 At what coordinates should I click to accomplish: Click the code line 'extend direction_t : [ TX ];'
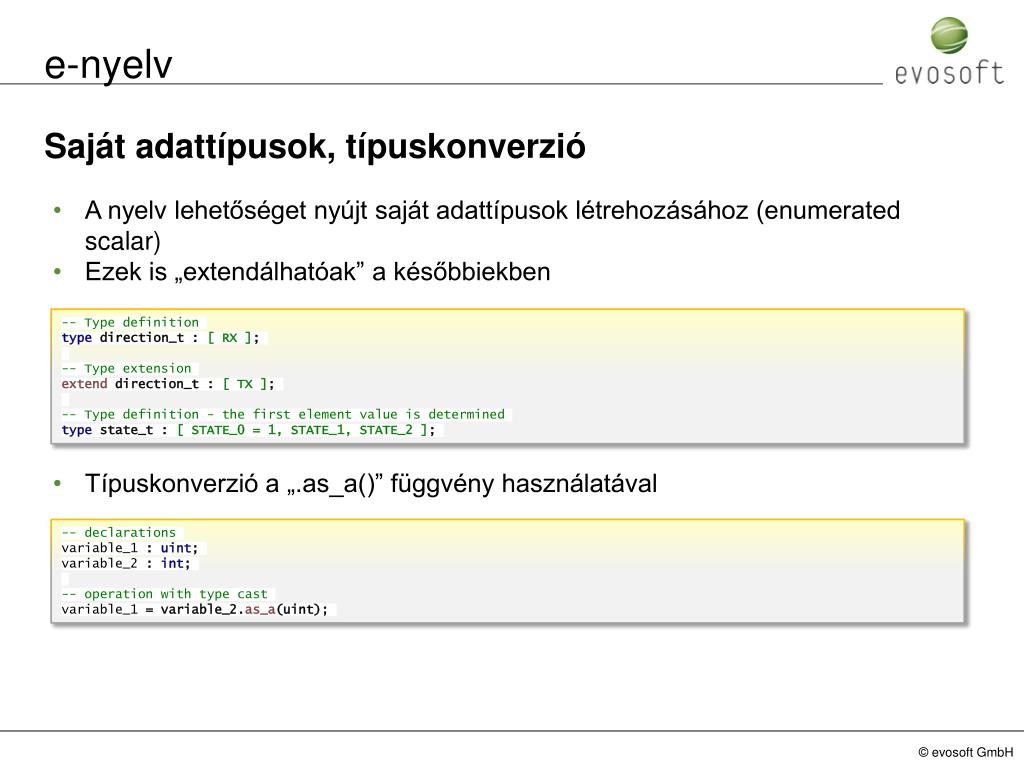pos(168,384)
